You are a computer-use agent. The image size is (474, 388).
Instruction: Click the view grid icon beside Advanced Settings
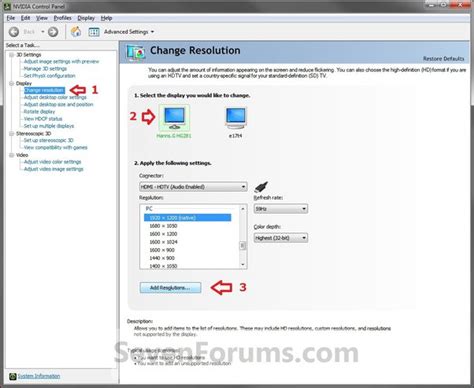tap(94, 32)
